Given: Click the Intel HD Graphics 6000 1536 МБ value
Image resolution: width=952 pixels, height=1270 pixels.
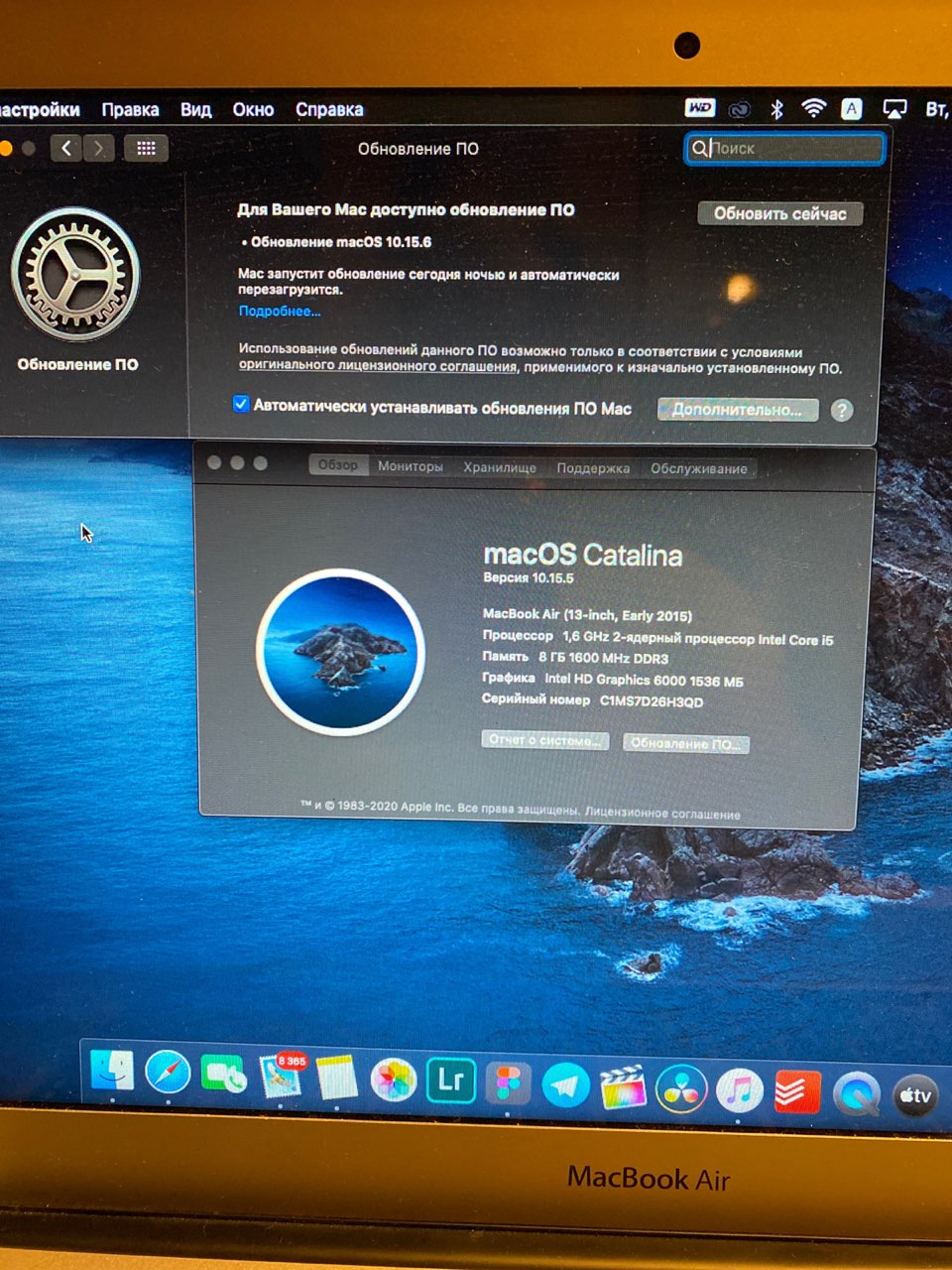Looking at the screenshot, I should coord(644,681).
